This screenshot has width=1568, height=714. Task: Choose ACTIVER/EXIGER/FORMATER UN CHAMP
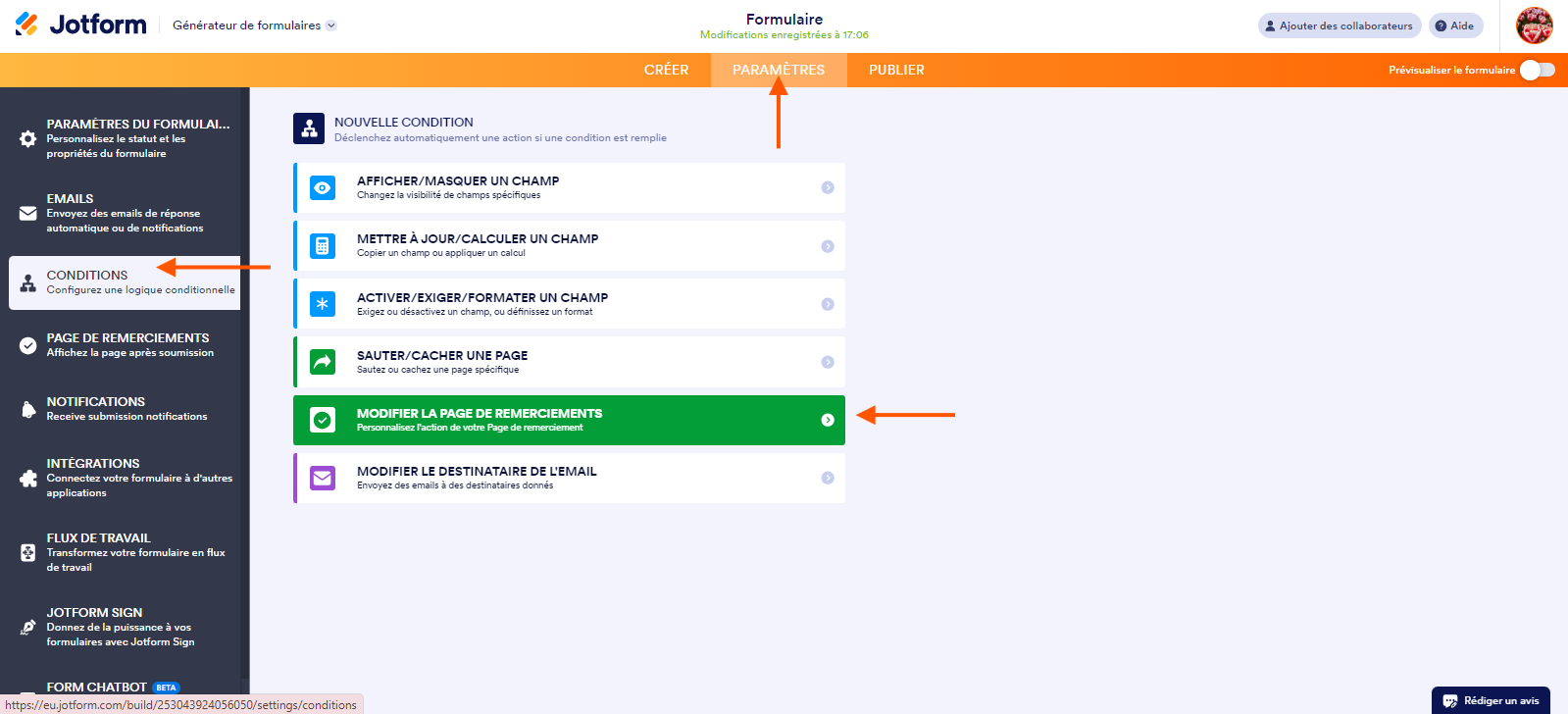(x=569, y=304)
